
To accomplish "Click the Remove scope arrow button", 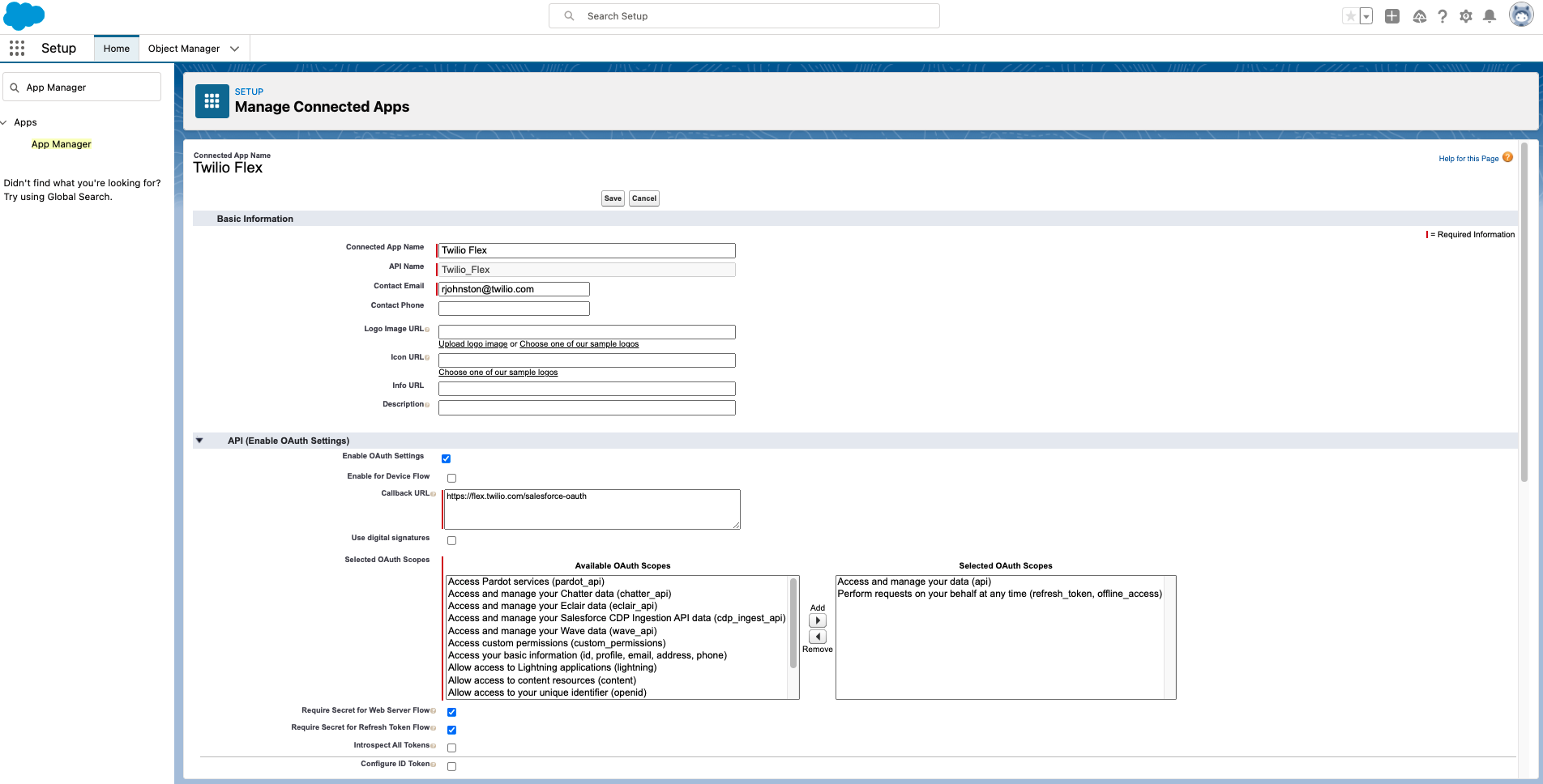I will click(818, 637).
